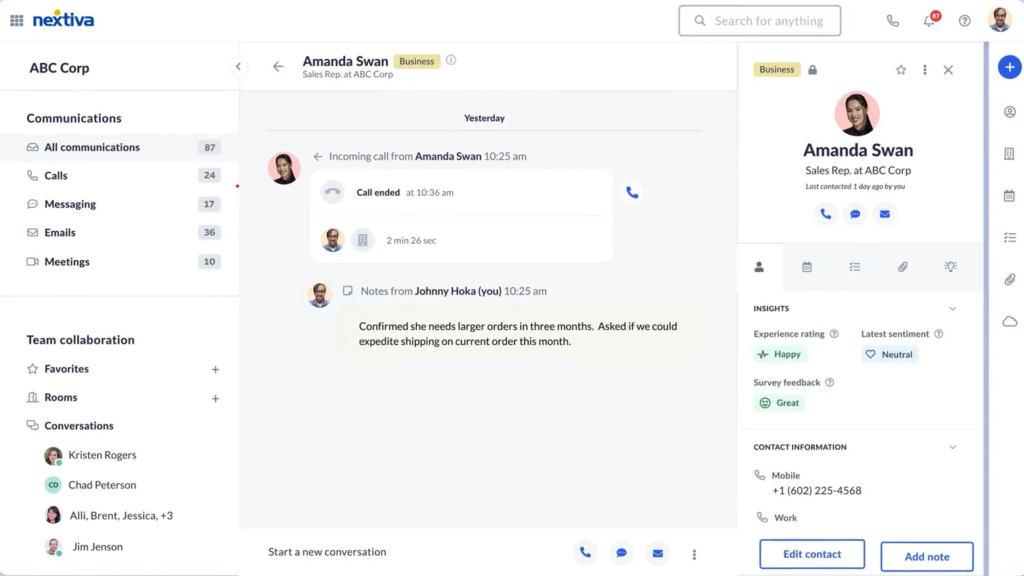This screenshot has height=576, width=1024.
Task: Click the Edit contact button
Action: coord(811,553)
